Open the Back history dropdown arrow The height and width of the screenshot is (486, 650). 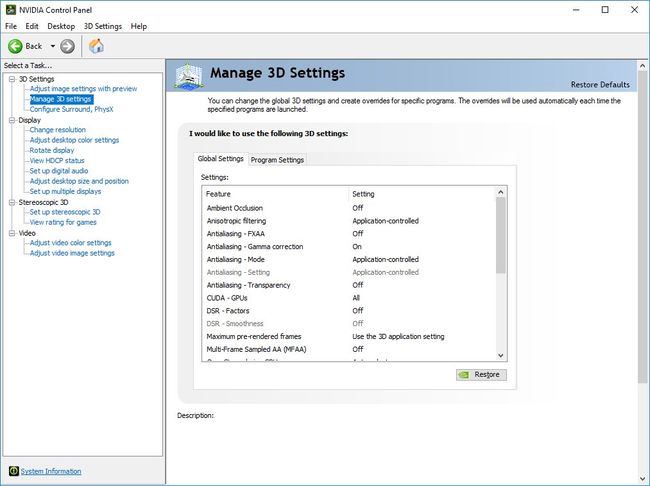(x=53, y=46)
